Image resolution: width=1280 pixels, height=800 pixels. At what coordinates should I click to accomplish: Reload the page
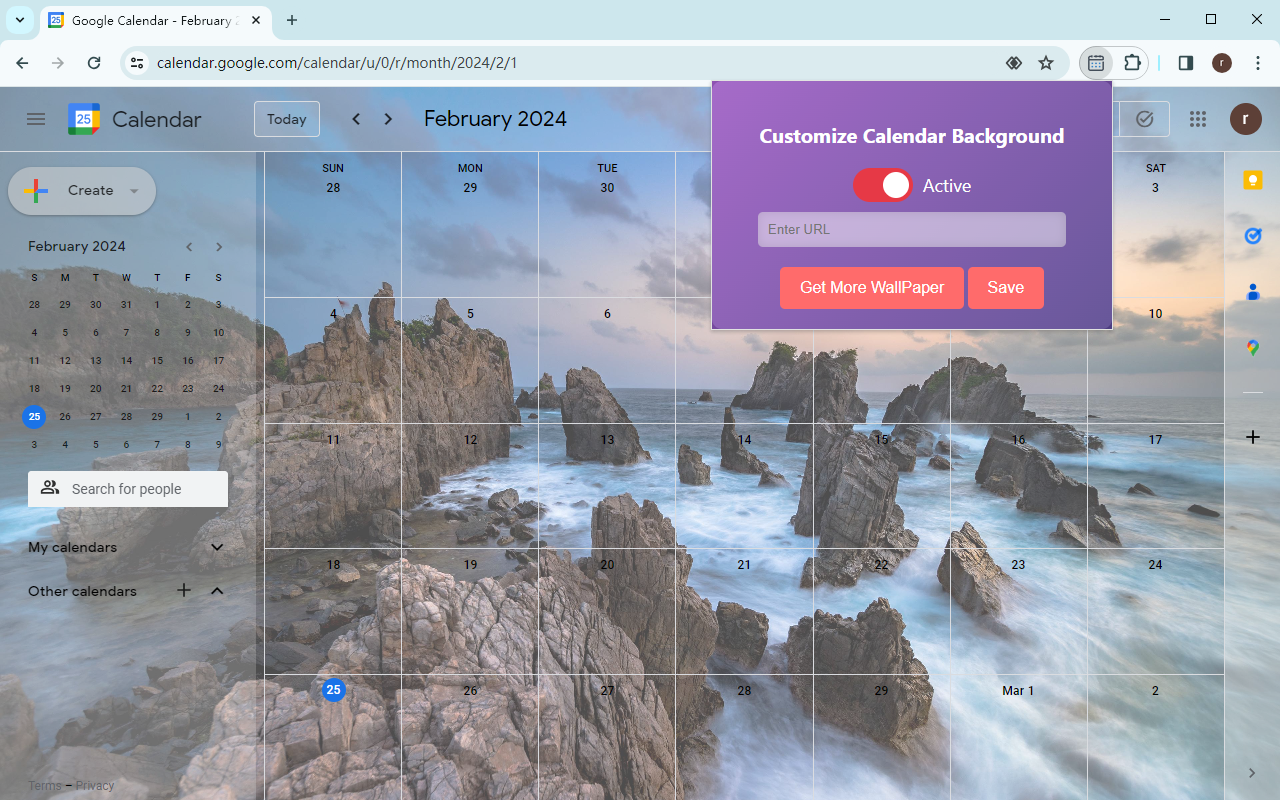(x=94, y=63)
